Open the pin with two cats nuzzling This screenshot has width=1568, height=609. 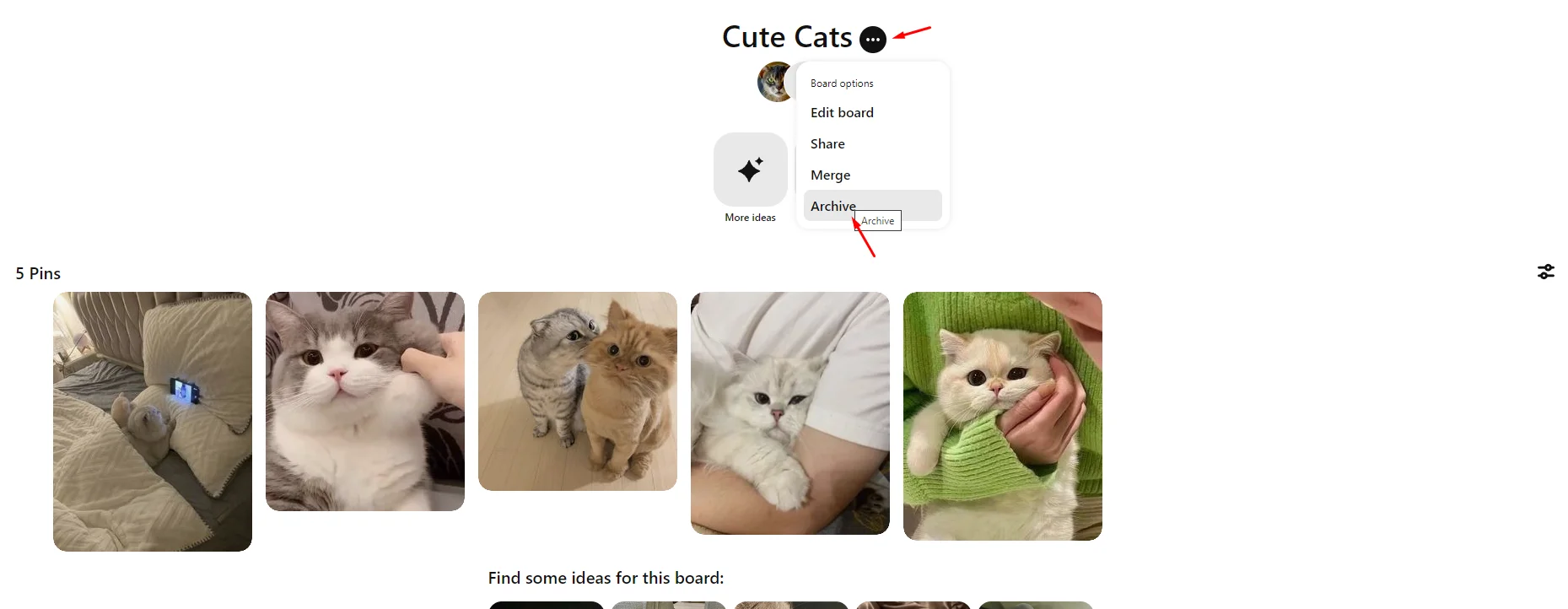click(x=578, y=391)
